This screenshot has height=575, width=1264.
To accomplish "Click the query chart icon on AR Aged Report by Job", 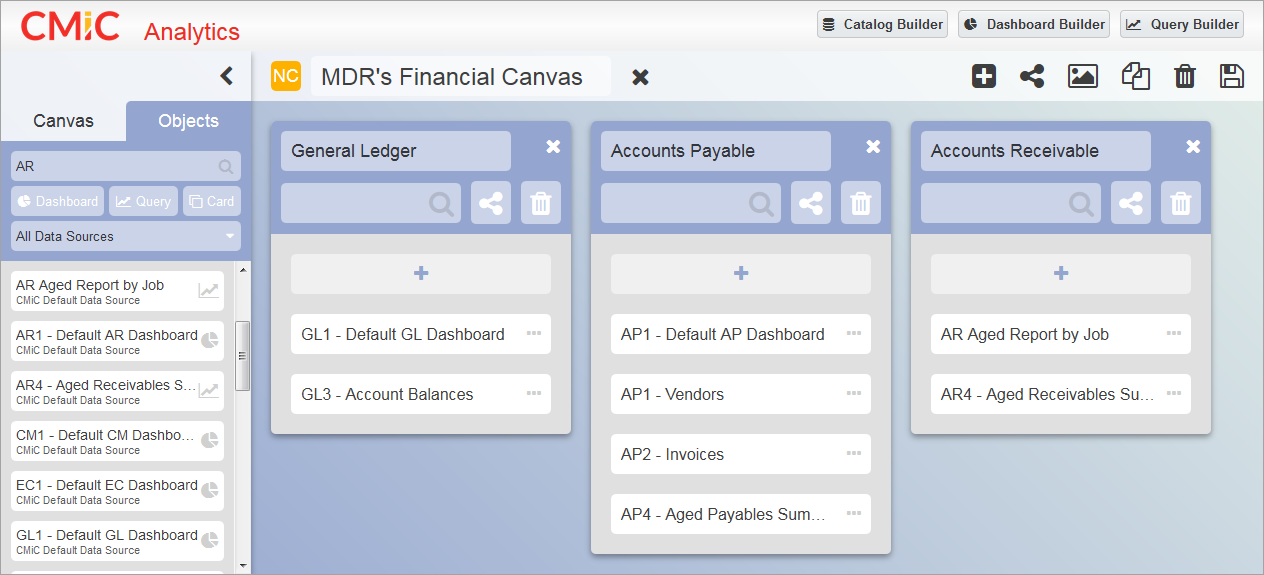I will (x=209, y=291).
